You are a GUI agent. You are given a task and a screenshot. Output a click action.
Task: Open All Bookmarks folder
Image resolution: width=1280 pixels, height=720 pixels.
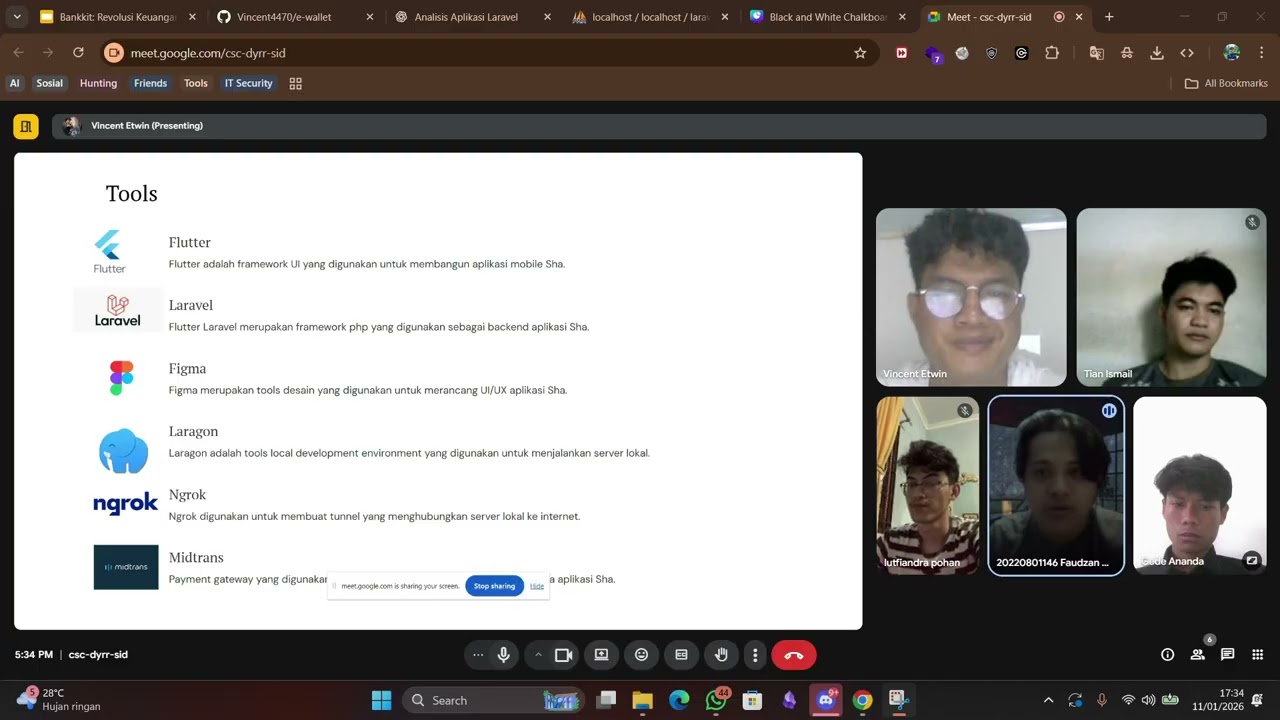pyautogui.click(x=1226, y=83)
